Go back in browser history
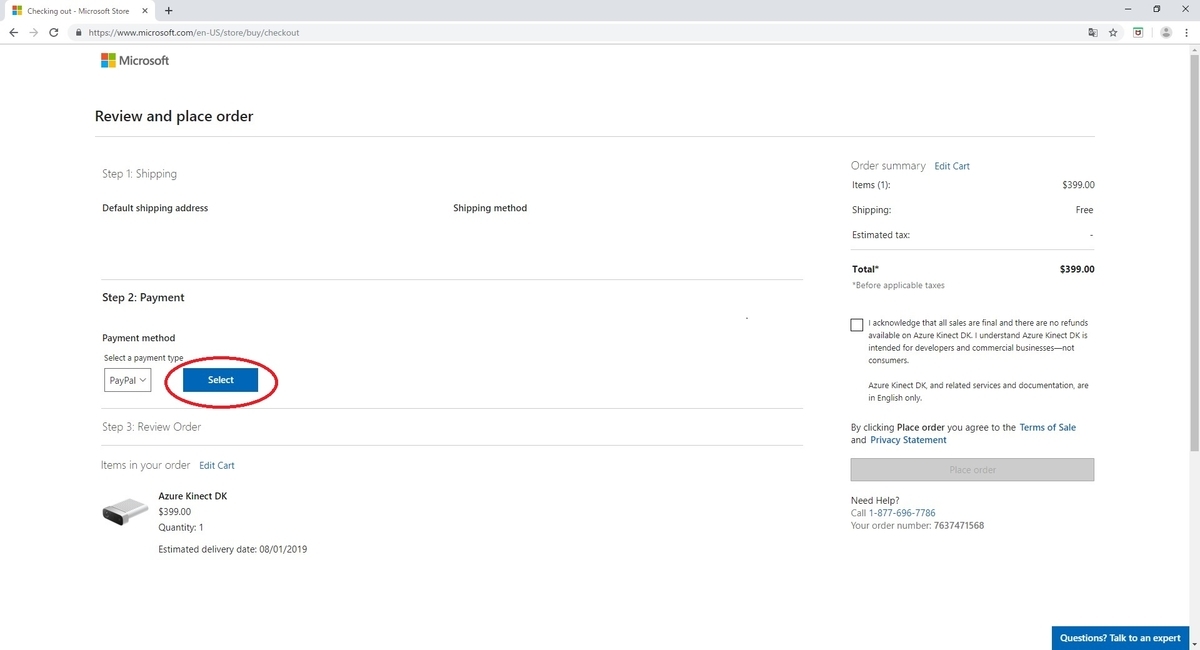This screenshot has height=650, width=1200. [14, 32]
